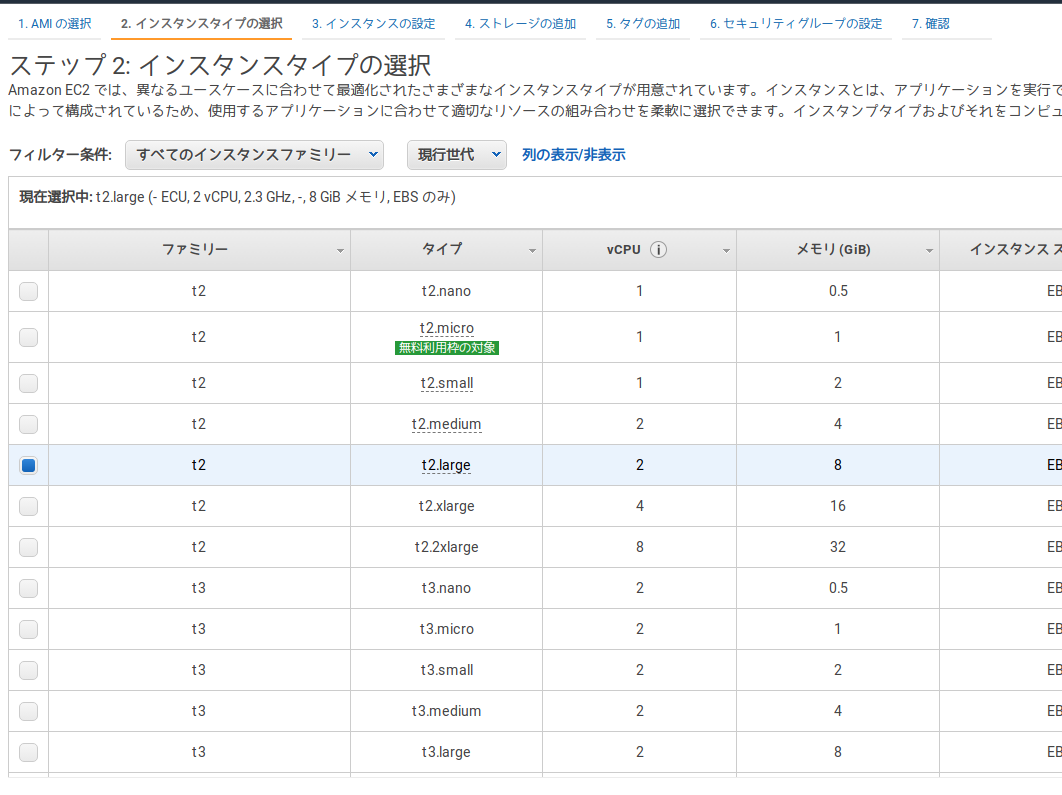Sort the メモリ (GiB) column using its arrow

pos(929,250)
